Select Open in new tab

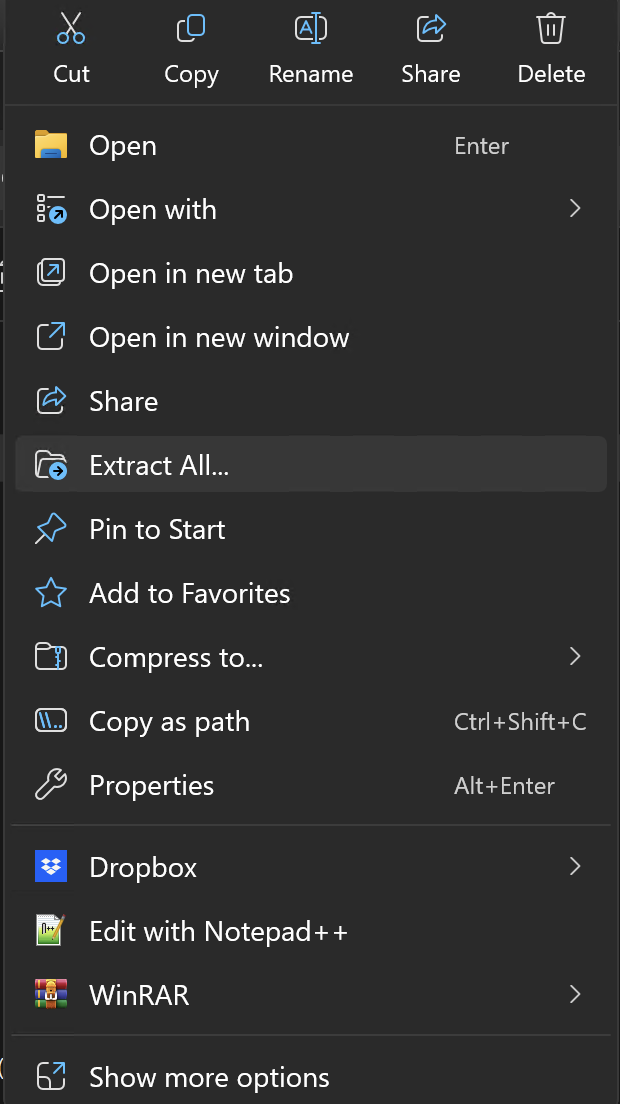click(310, 273)
